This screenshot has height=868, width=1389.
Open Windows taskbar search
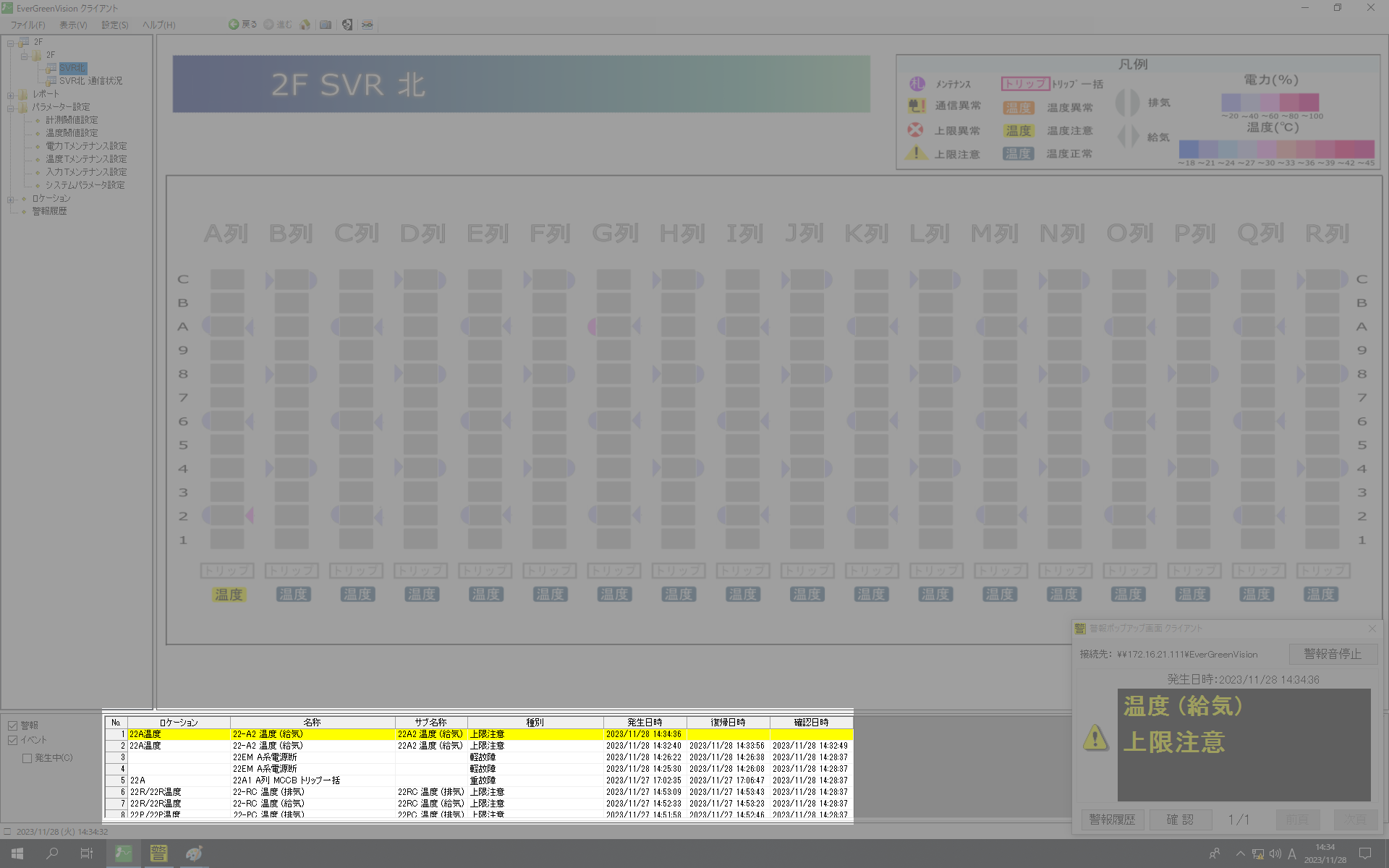[x=52, y=854]
